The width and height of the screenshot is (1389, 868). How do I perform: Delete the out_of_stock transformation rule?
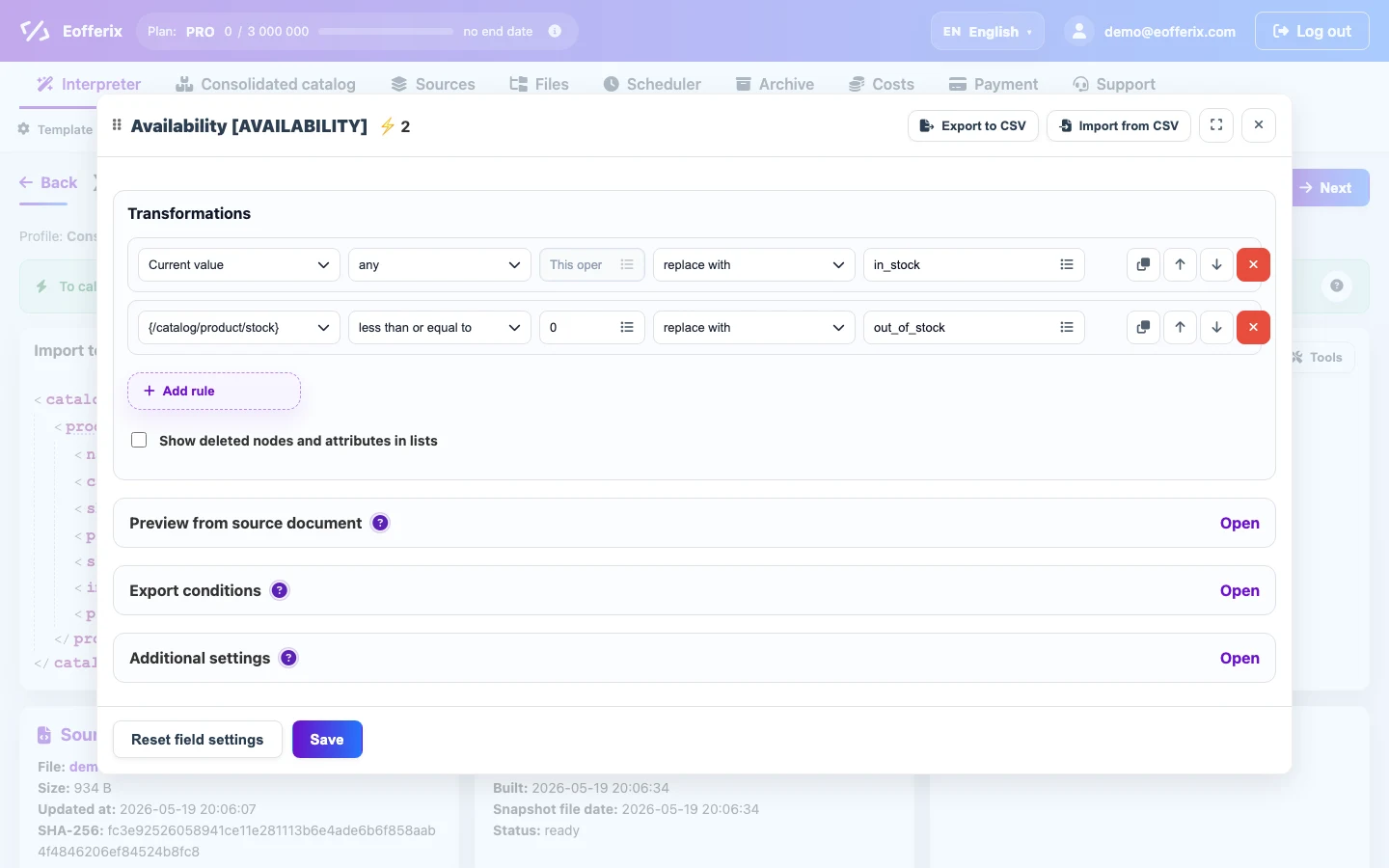(1253, 327)
